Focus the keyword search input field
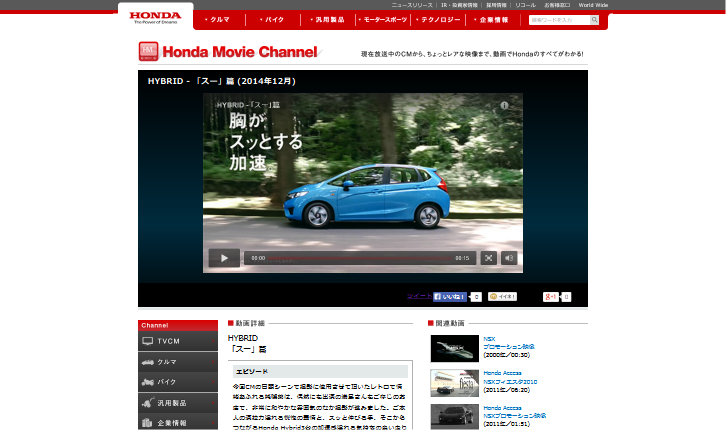 tap(558, 19)
